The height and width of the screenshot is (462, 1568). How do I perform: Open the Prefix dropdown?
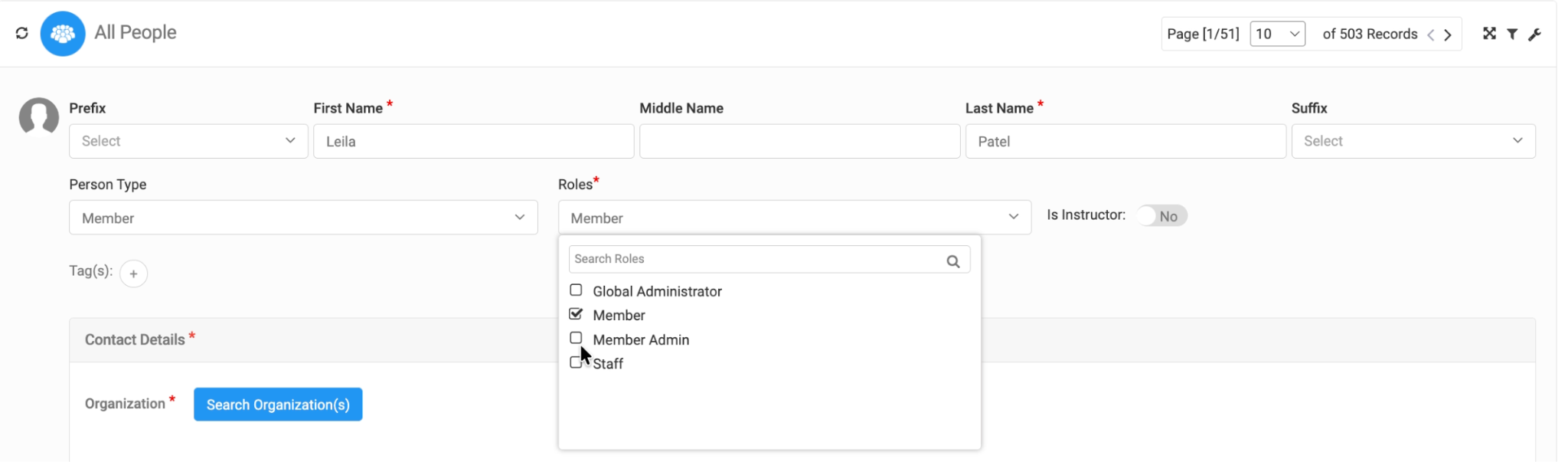pos(188,141)
